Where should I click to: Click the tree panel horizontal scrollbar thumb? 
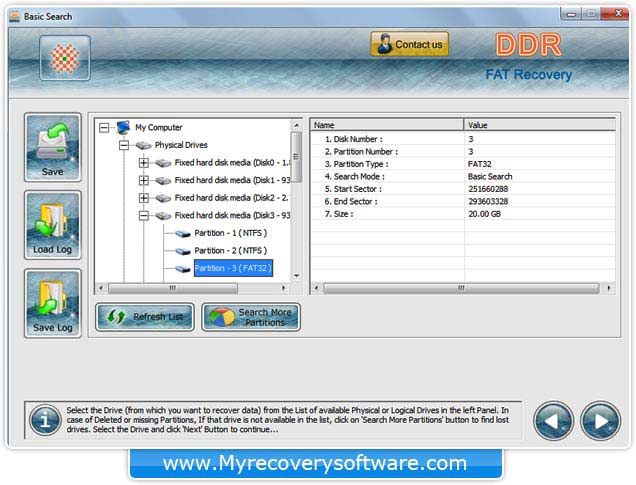pyautogui.click(x=173, y=288)
